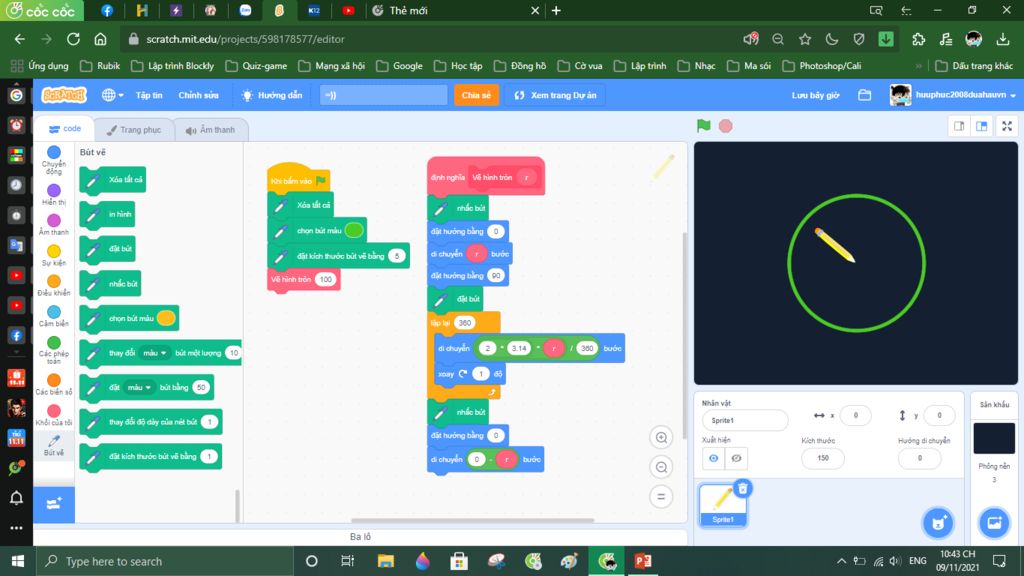
Task: Show the sprite with the eye icon
Action: [x=715, y=458]
